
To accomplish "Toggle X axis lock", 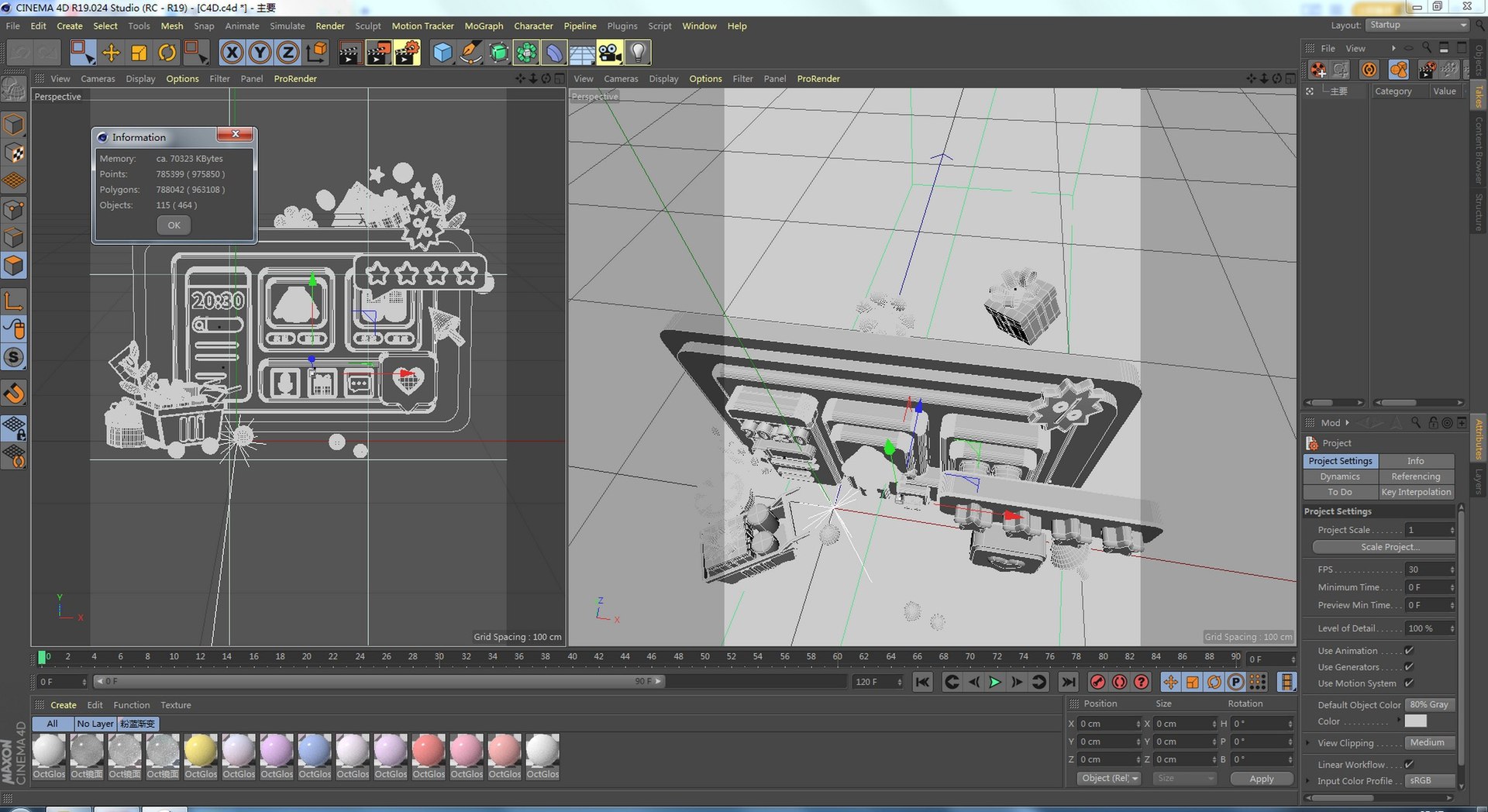I will tap(232, 53).
